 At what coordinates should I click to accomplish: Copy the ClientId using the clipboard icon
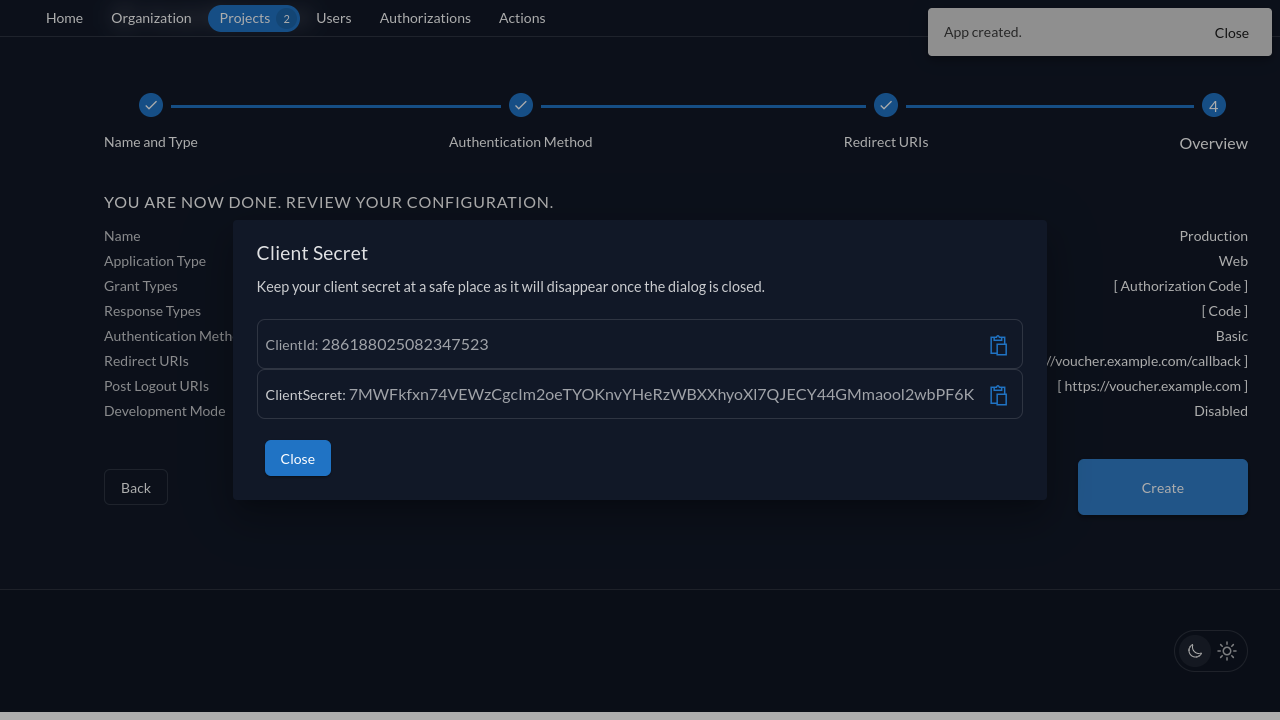pyautogui.click(x=998, y=344)
